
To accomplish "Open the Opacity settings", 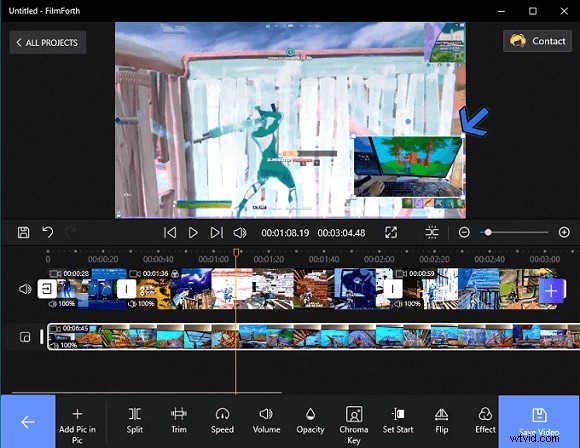I will (x=310, y=421).
